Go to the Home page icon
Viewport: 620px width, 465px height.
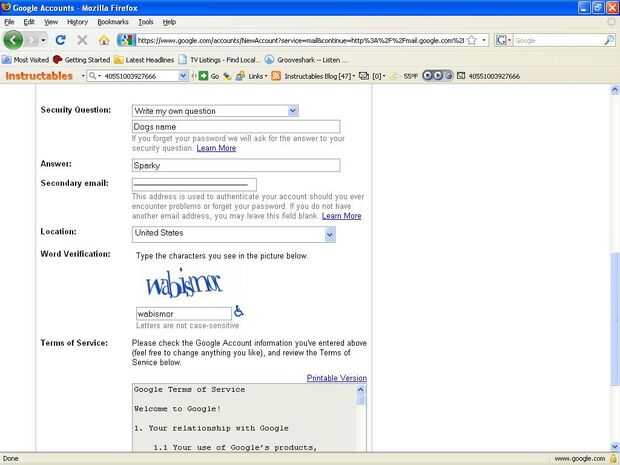(104, 40)
